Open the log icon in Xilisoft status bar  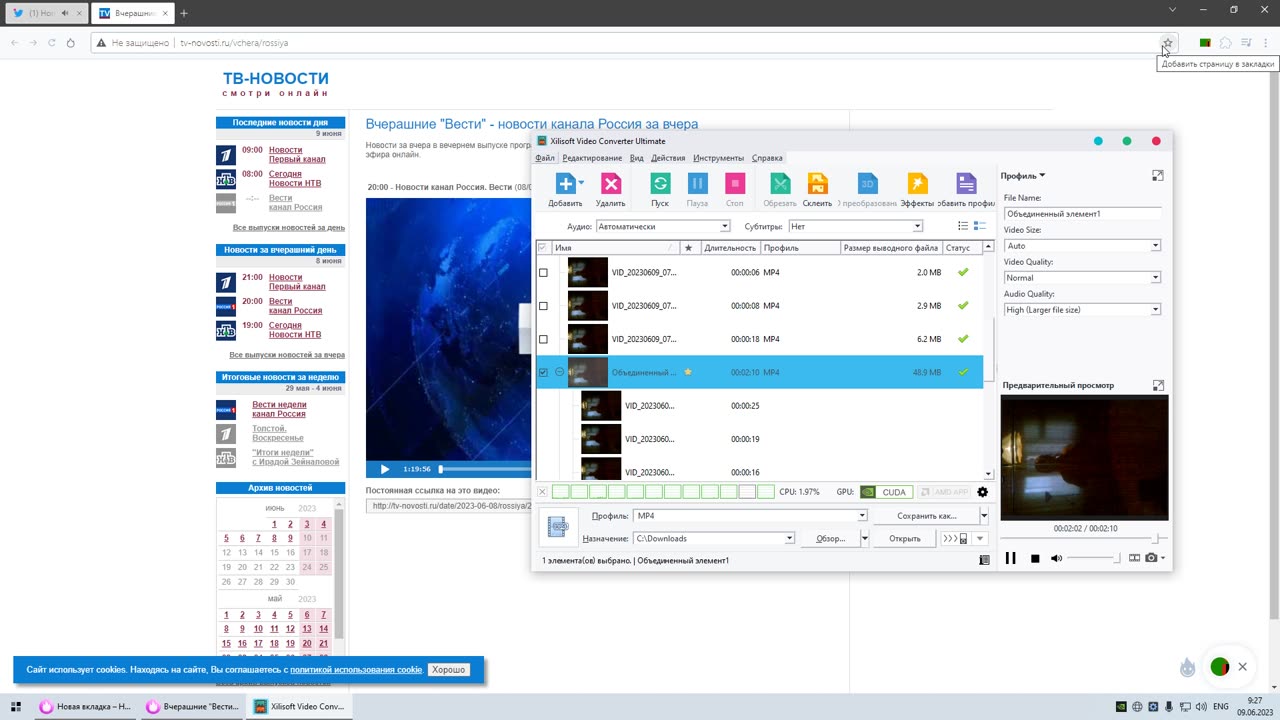coord(985,560)
